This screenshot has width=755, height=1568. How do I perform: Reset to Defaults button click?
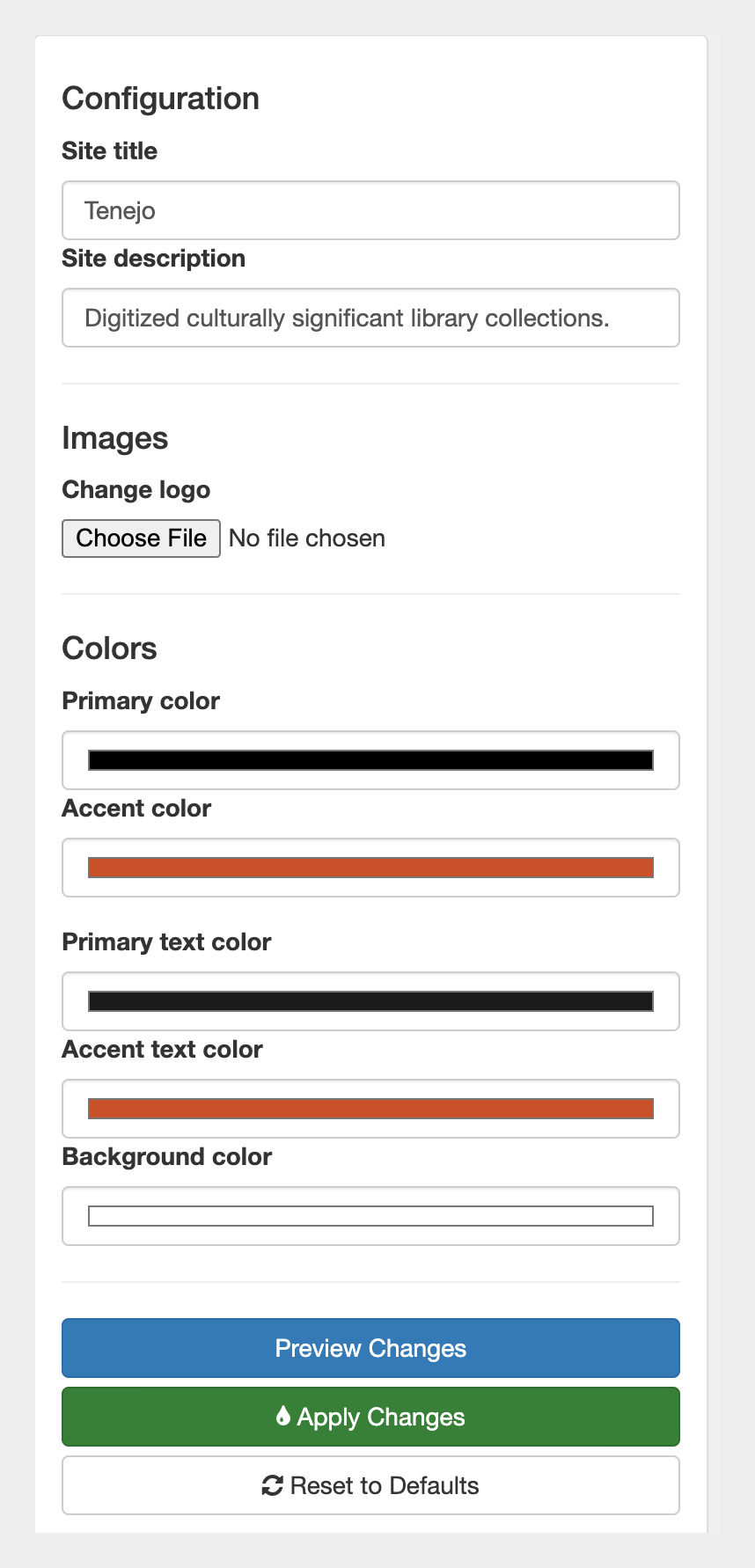(370, 1485)
